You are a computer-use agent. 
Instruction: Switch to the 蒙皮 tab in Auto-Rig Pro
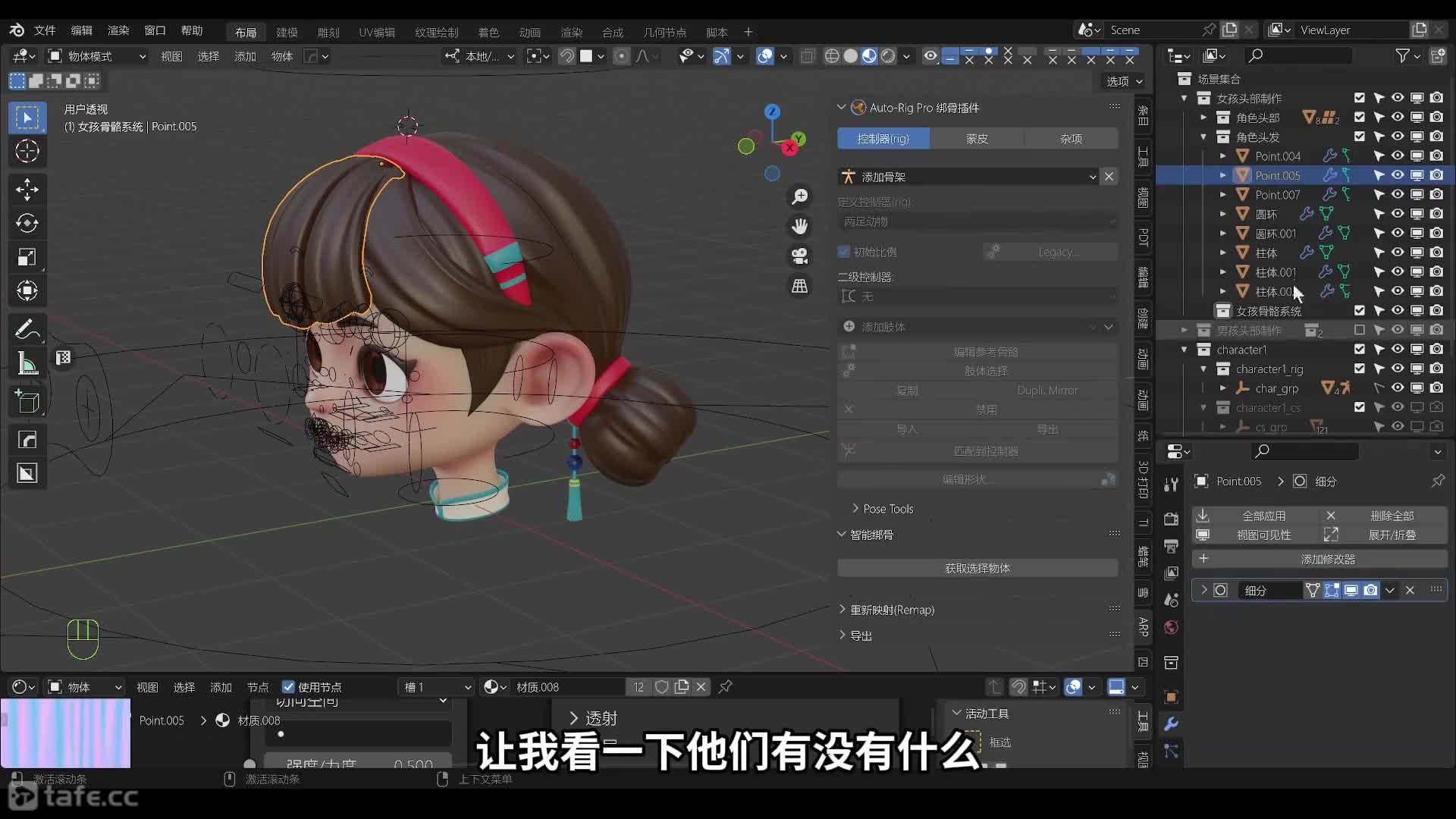coord(977,139)
